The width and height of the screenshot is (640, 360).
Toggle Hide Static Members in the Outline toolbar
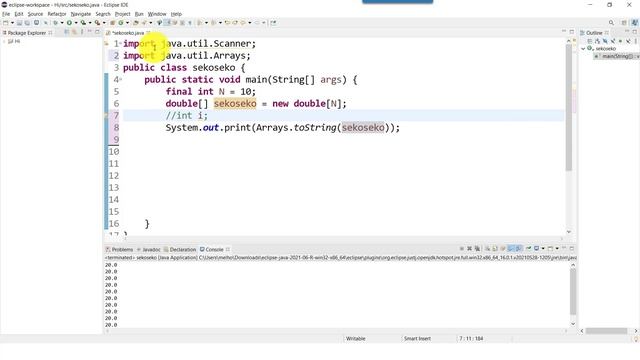click(613, 41)
